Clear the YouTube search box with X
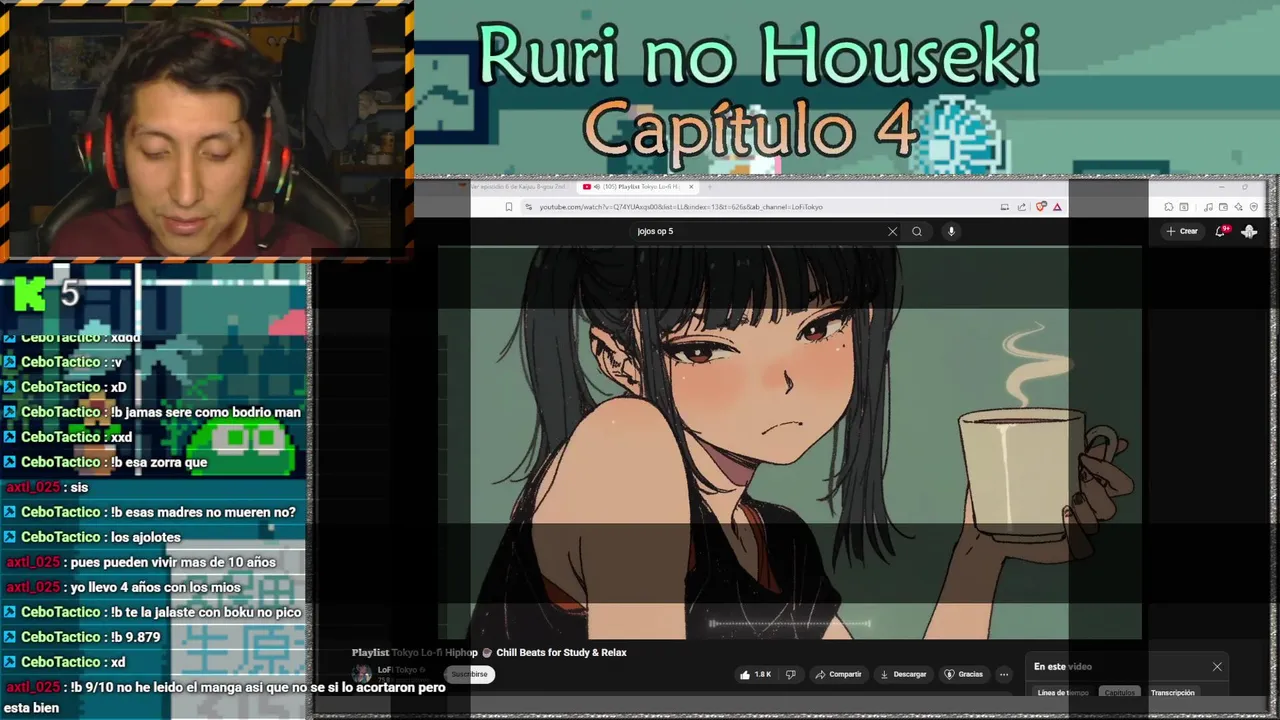Viewport: 1280px width, 720px height. click(892, 231)
